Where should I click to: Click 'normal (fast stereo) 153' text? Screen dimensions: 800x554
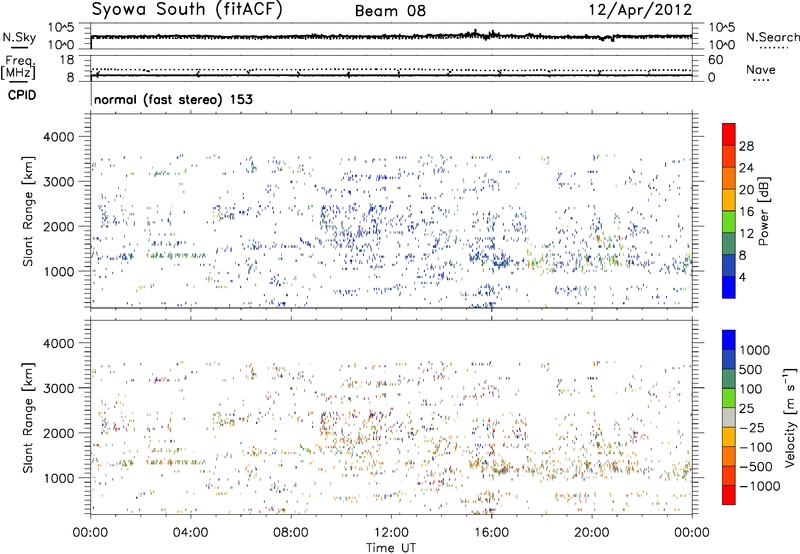click(173, 99)
